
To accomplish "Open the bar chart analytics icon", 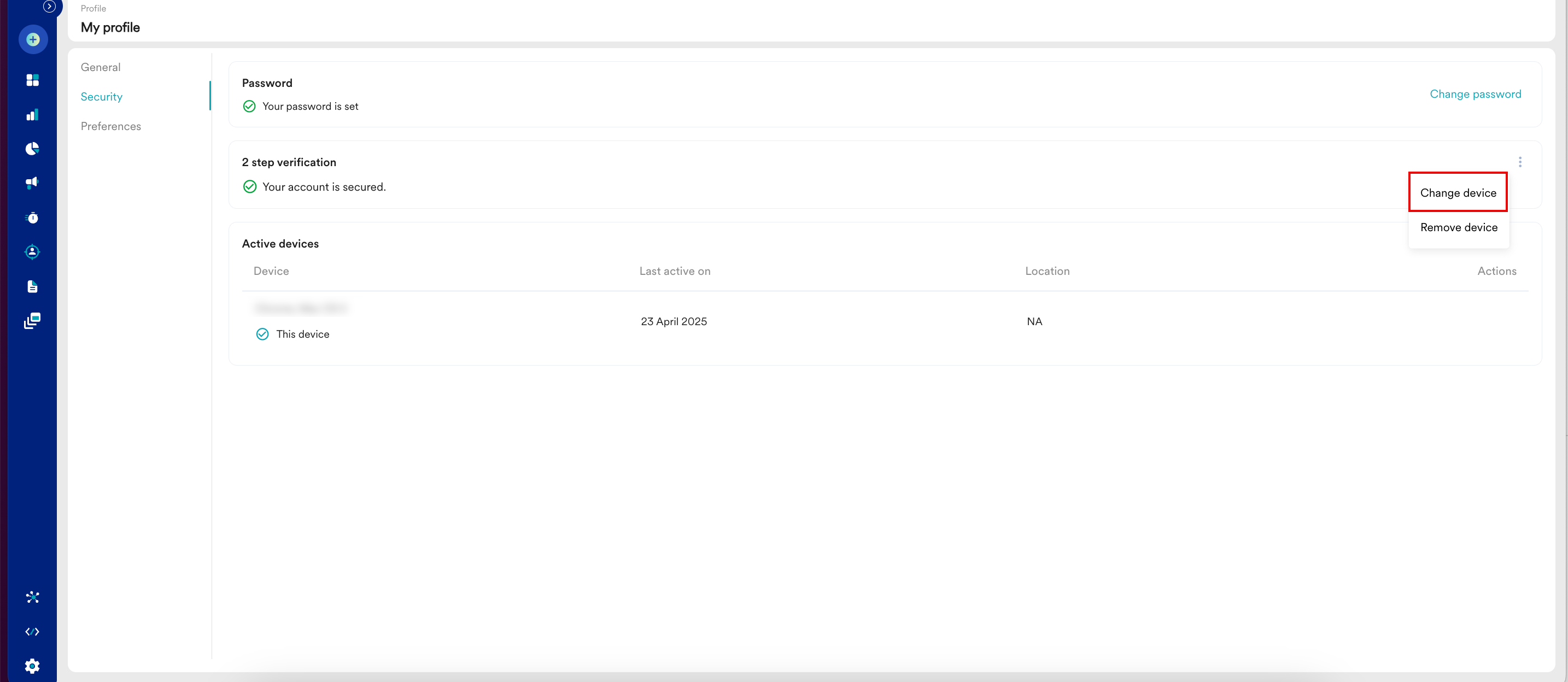I will pyautogui.click(x=33, y=115).
